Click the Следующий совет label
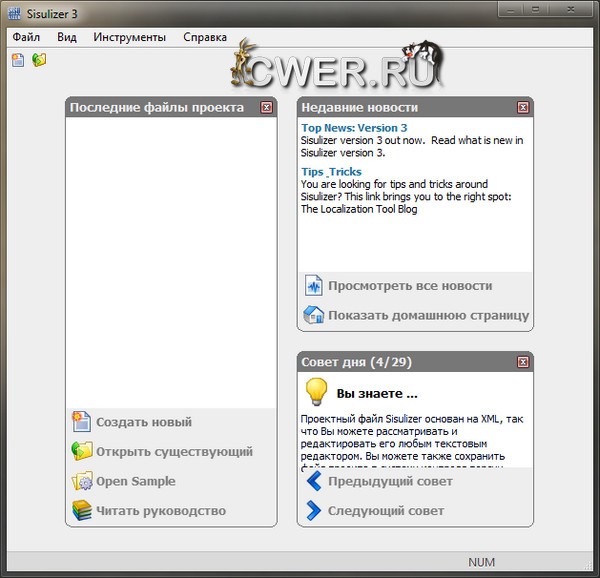 click(386, 511)
